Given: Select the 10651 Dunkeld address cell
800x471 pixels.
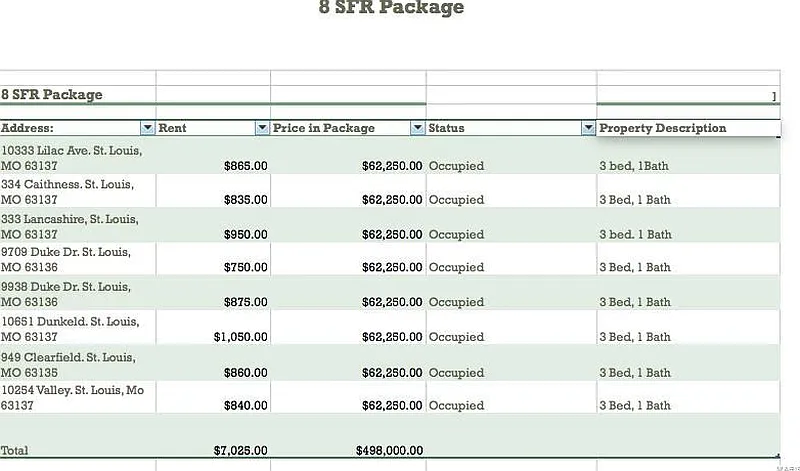Looking at the screenshot, I should [x=70, y=329].
